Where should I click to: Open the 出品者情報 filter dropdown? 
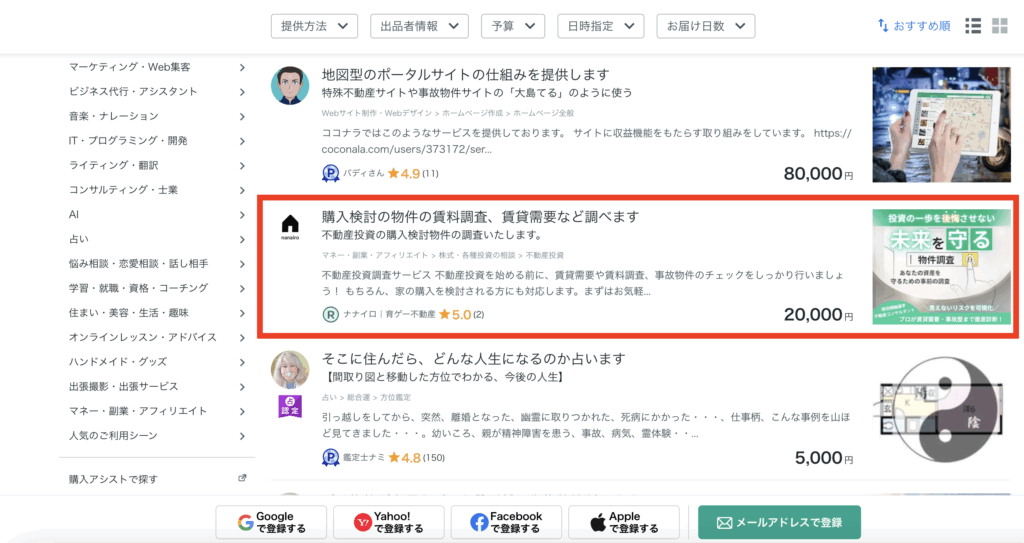click(x=419, y=26)
